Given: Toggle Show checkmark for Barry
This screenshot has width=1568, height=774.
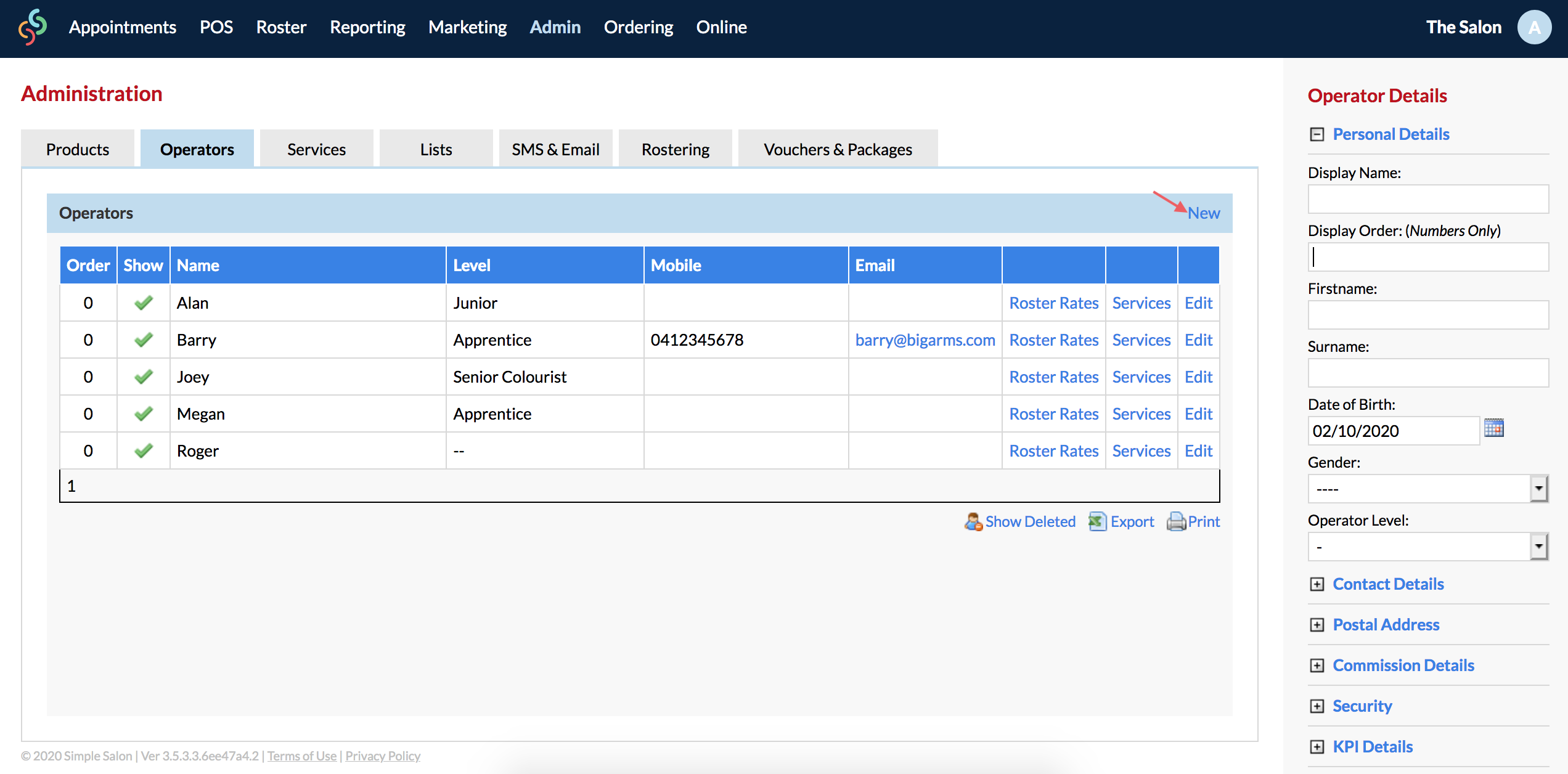Looking at the screenshot, I should 144,340.
